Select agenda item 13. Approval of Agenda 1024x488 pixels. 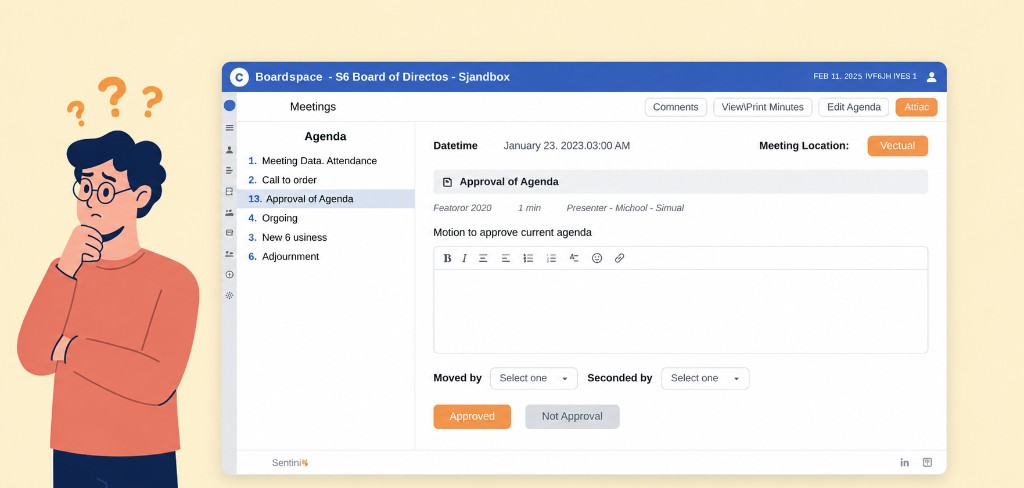325,199
